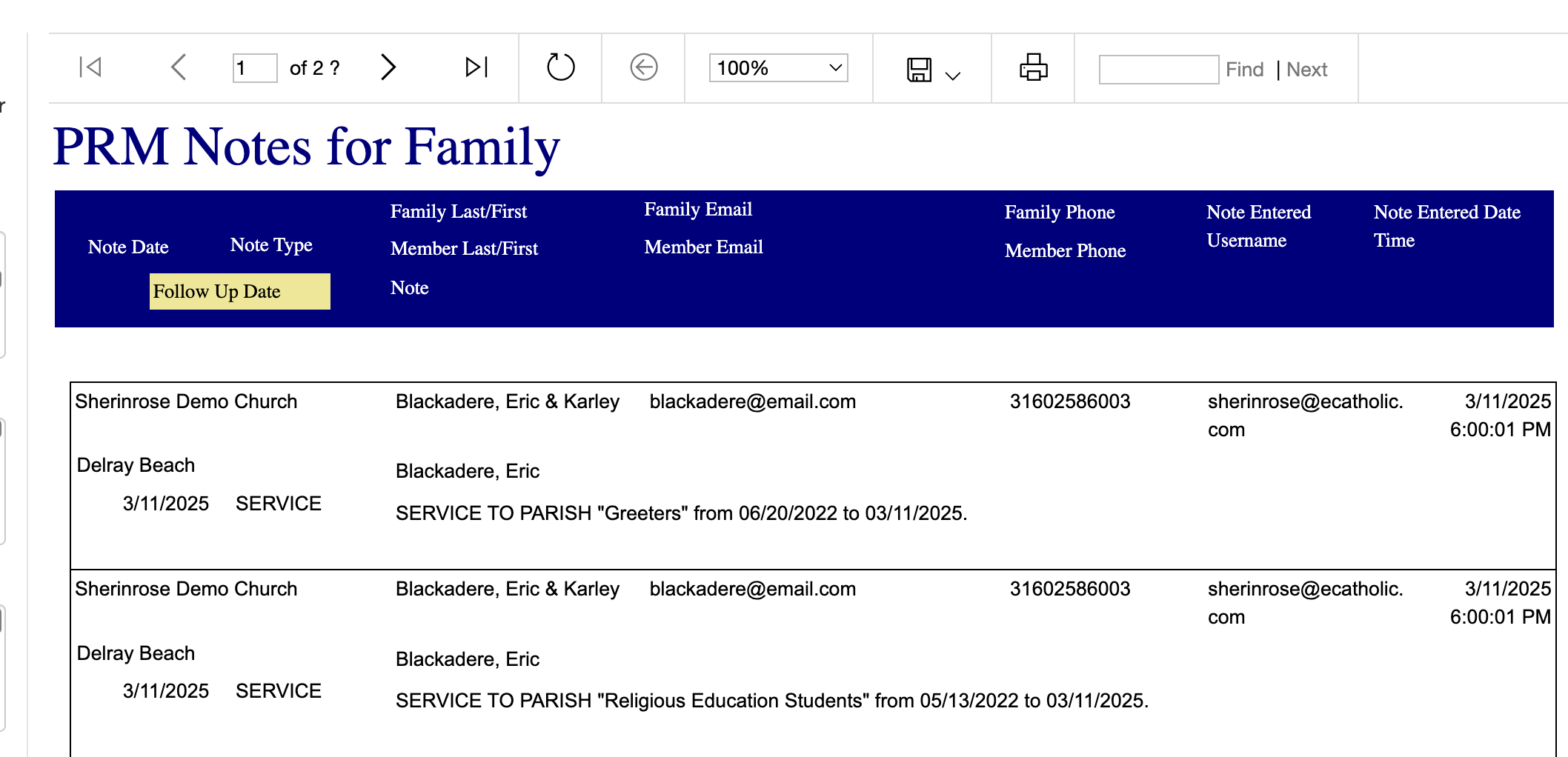Click the Note Type column header
The width and height of the screenshot is (1568, 757).
[271, 245]
